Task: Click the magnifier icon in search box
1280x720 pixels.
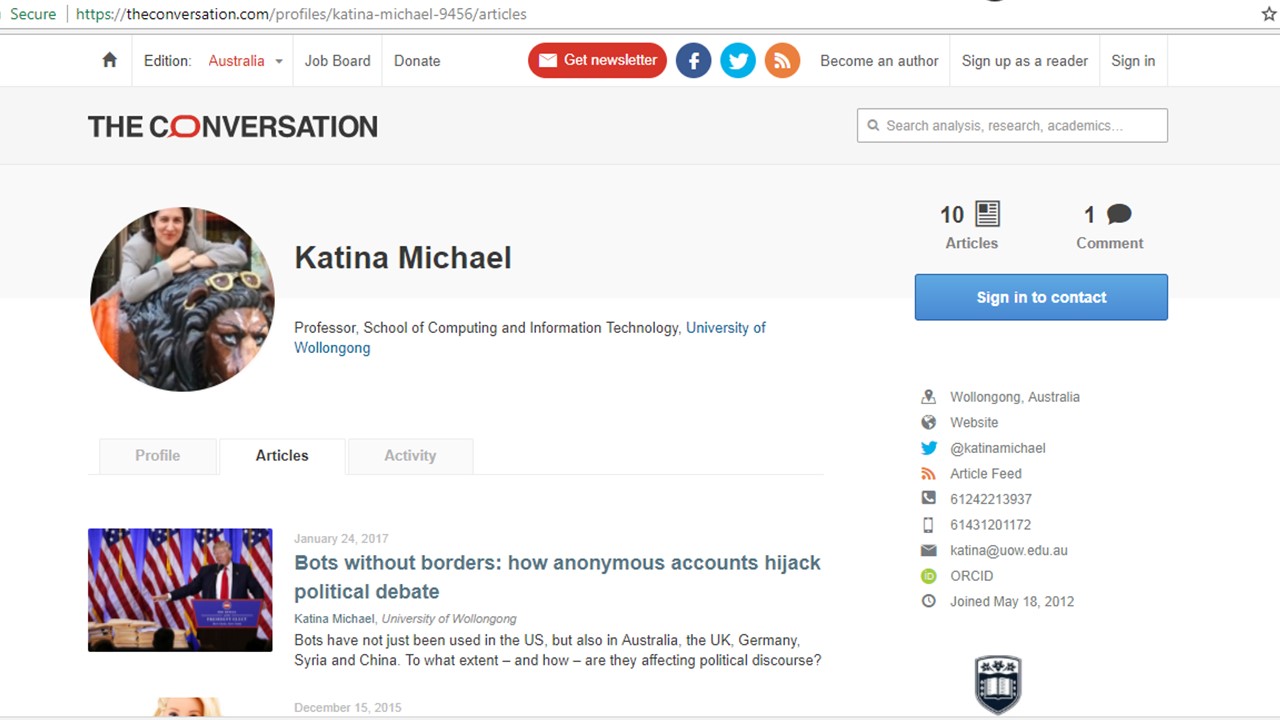Action: [873, 126]
